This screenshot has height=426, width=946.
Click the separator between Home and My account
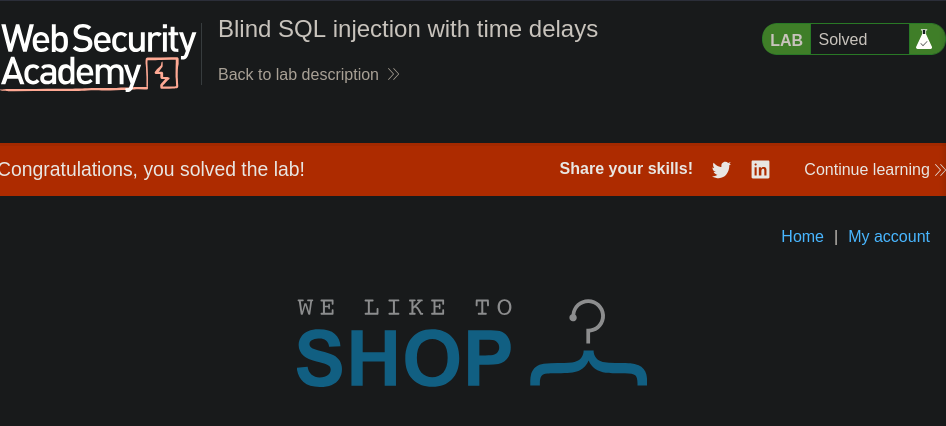[836, 237]
